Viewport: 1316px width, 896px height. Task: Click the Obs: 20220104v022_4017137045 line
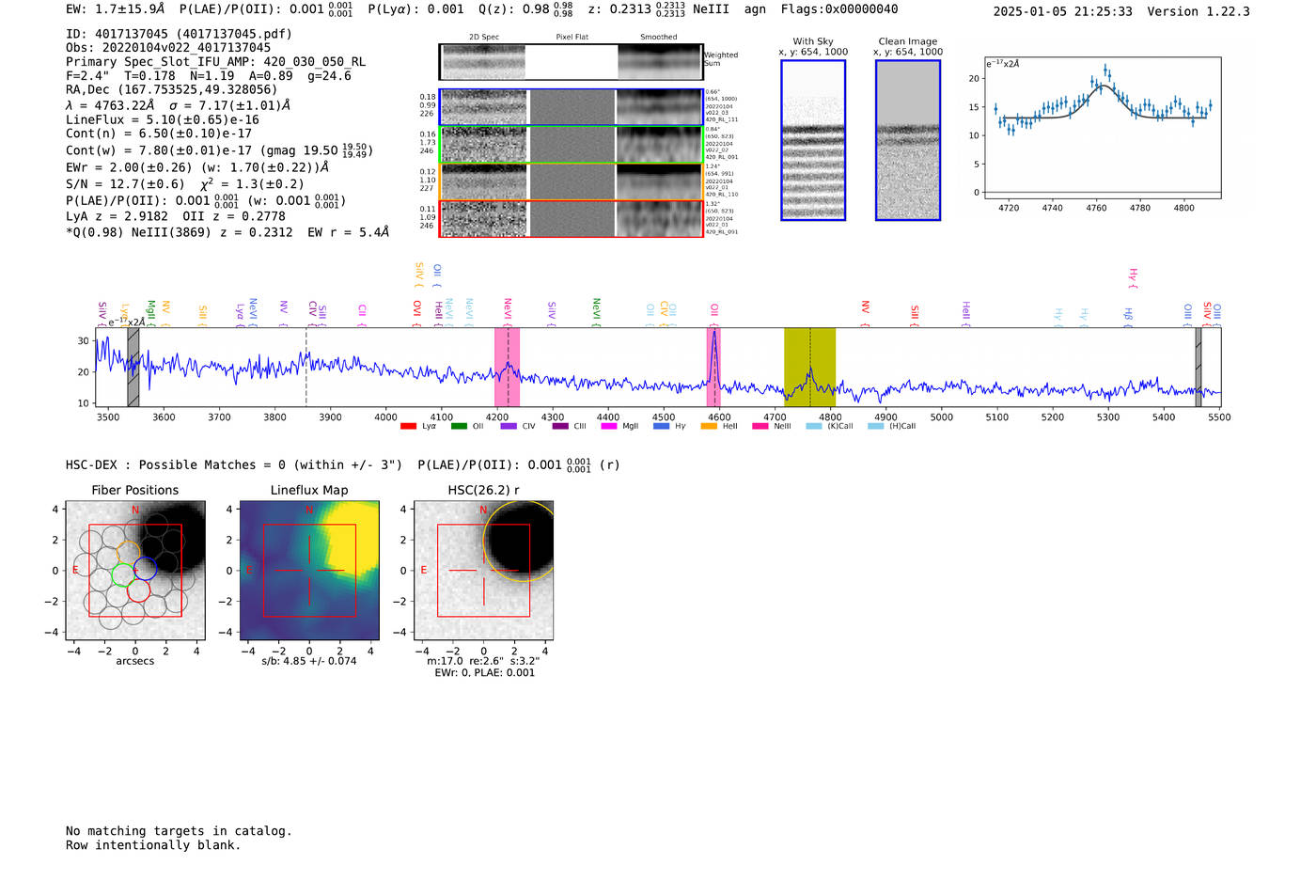(168, 48)
